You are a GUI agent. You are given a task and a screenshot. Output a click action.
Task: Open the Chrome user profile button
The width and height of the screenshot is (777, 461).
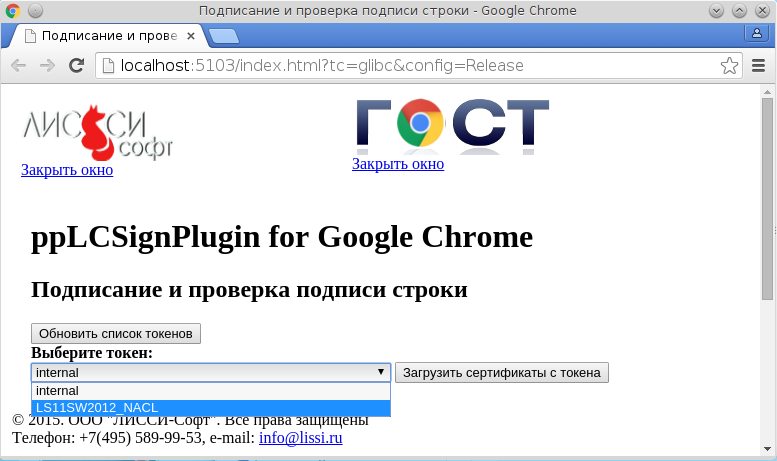(x=757, y=33)
